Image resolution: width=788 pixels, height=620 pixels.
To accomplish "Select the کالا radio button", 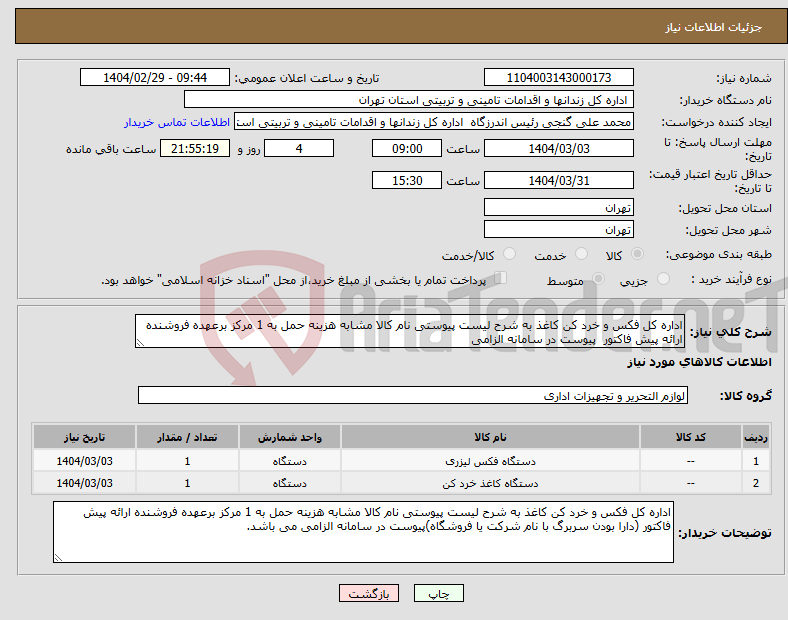I will tap(637, 254).
